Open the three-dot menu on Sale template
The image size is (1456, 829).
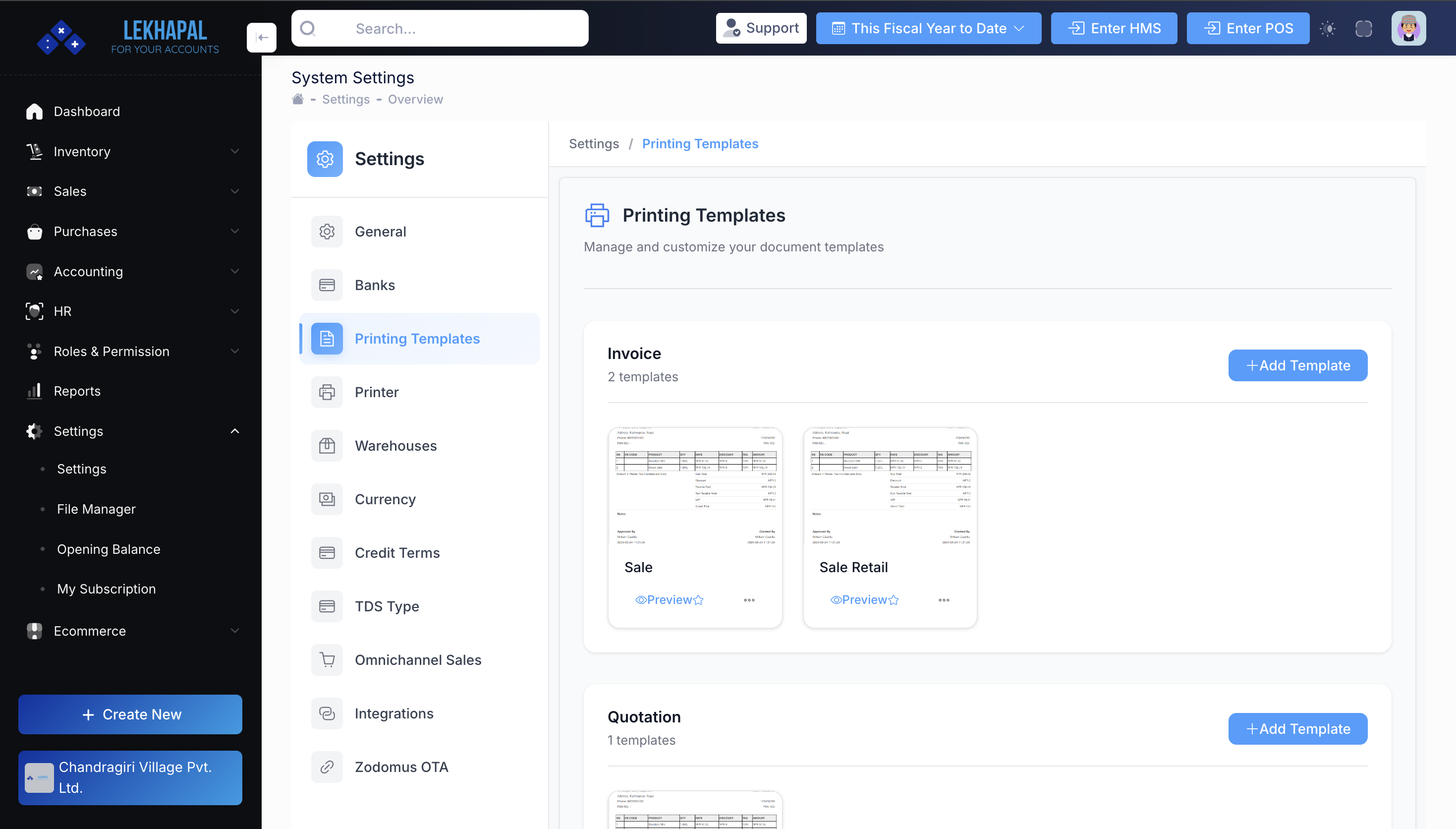click(749, 600)
